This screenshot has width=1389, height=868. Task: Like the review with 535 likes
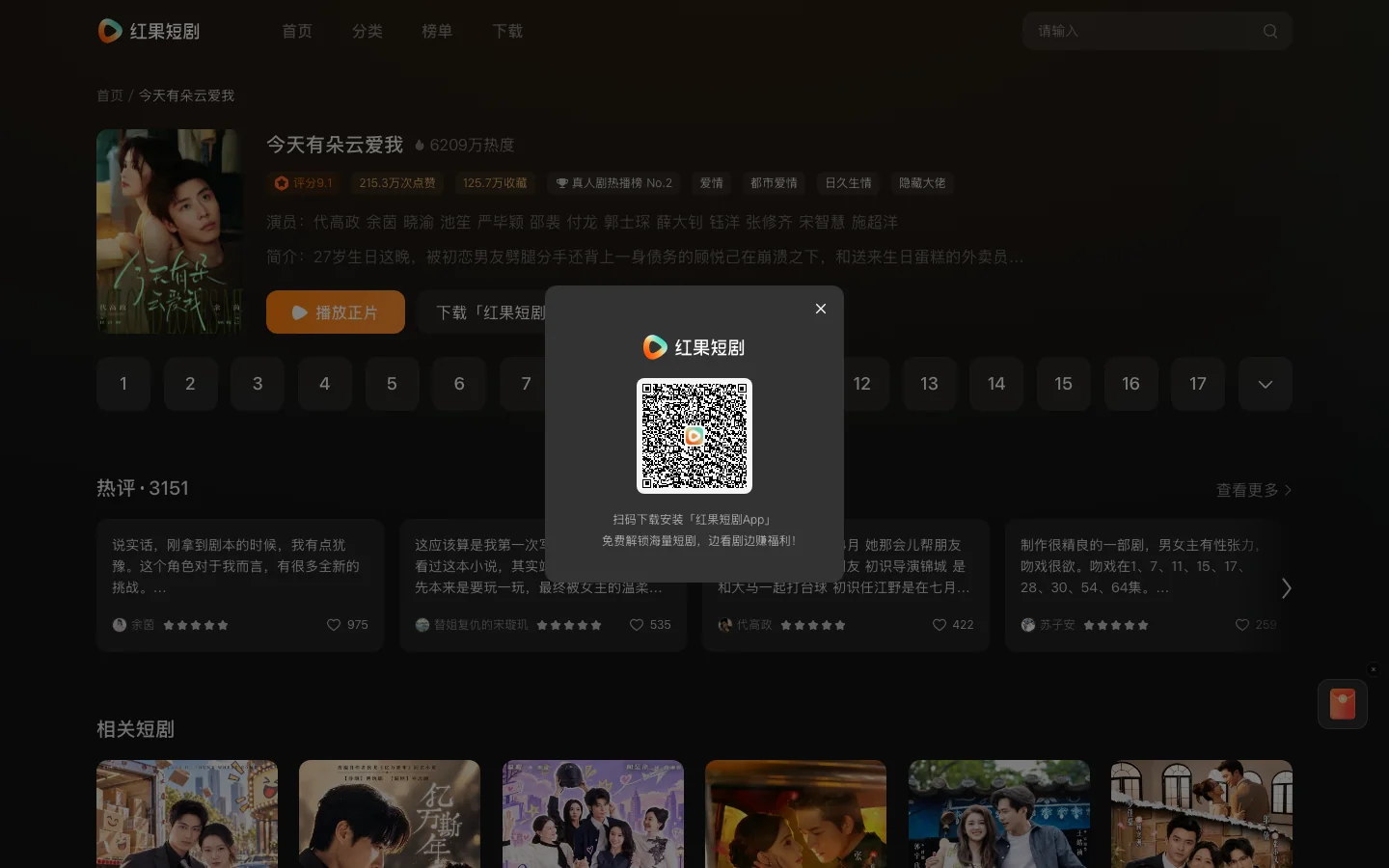coord(637,625)
